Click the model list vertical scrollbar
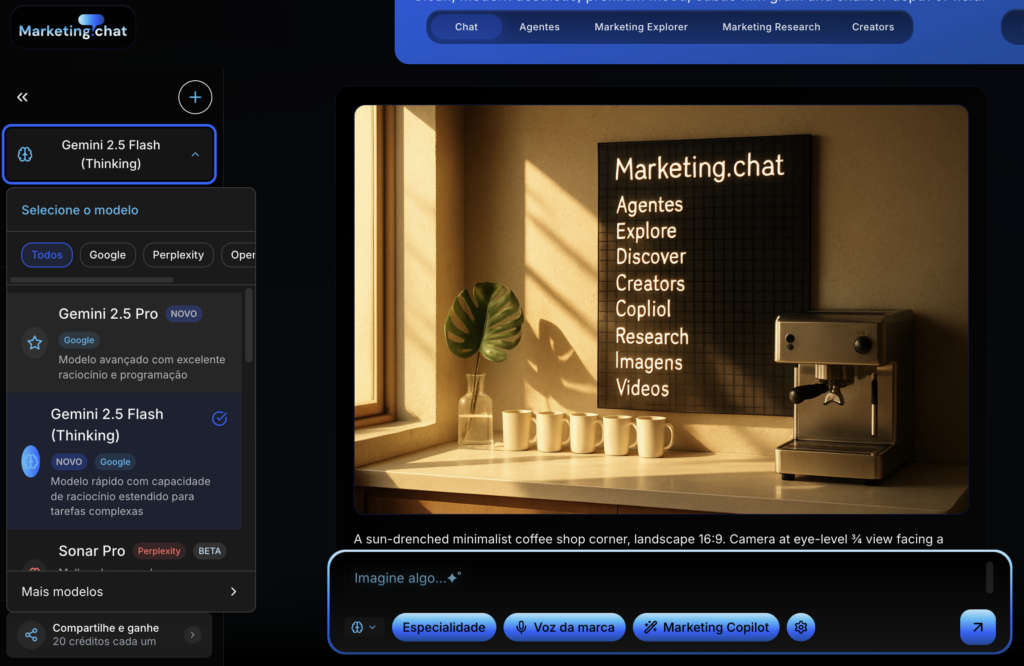1024x666 pixels. [x=248, y=325]
